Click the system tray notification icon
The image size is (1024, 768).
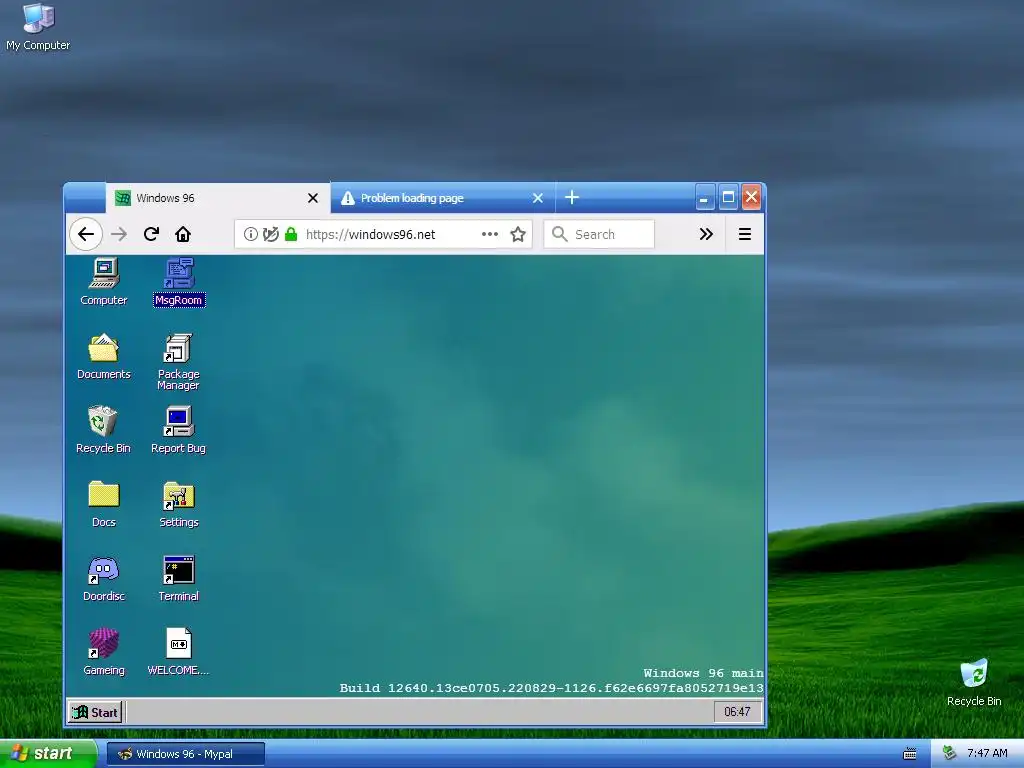point(950,754)
